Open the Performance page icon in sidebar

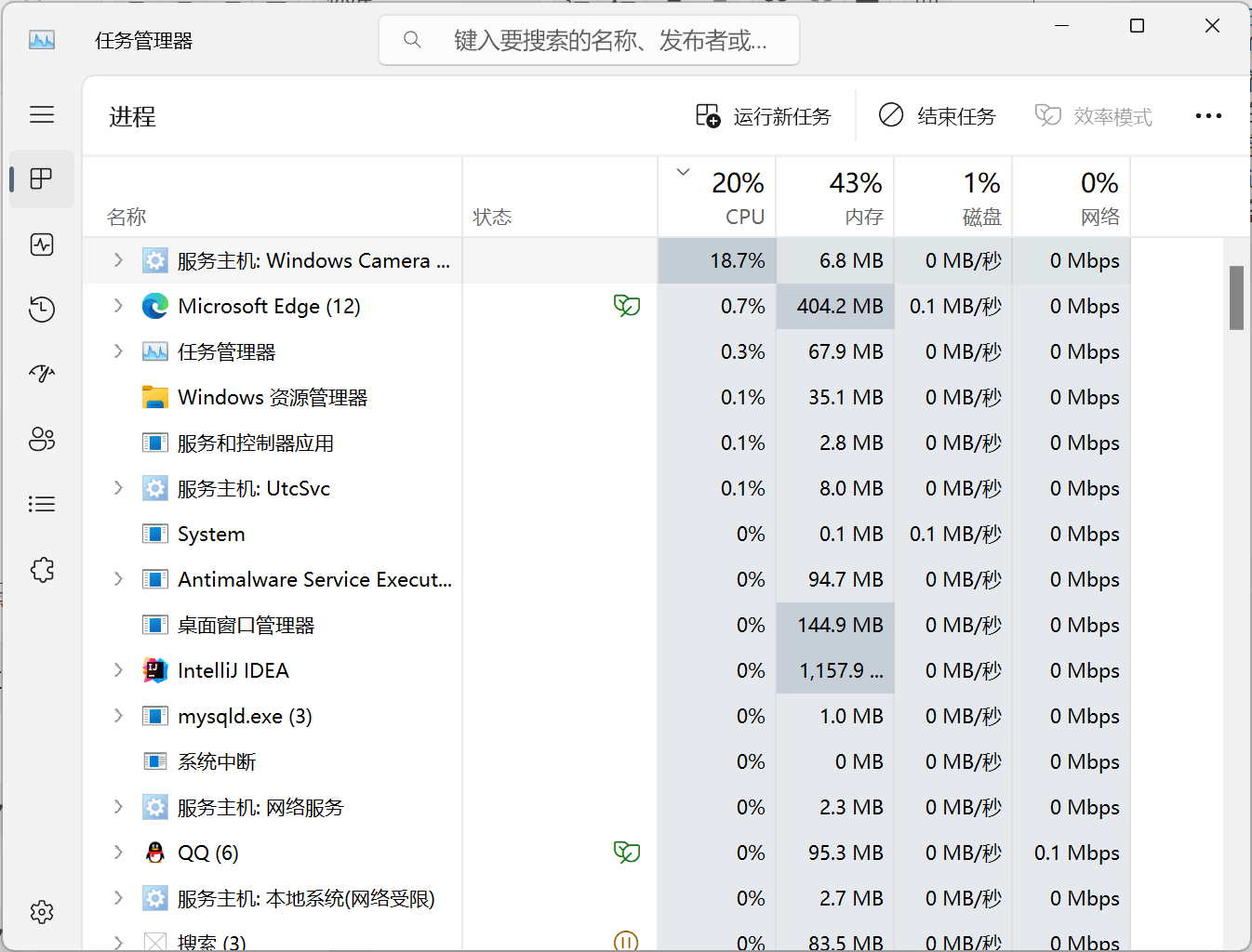[42, 245]
